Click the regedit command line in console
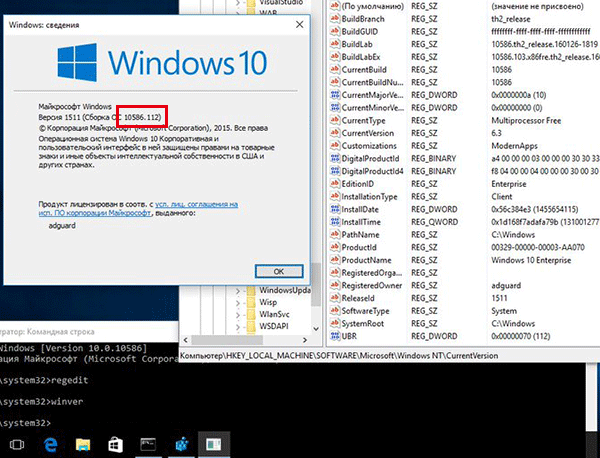 pyautogui.click(x=44, y=380)
